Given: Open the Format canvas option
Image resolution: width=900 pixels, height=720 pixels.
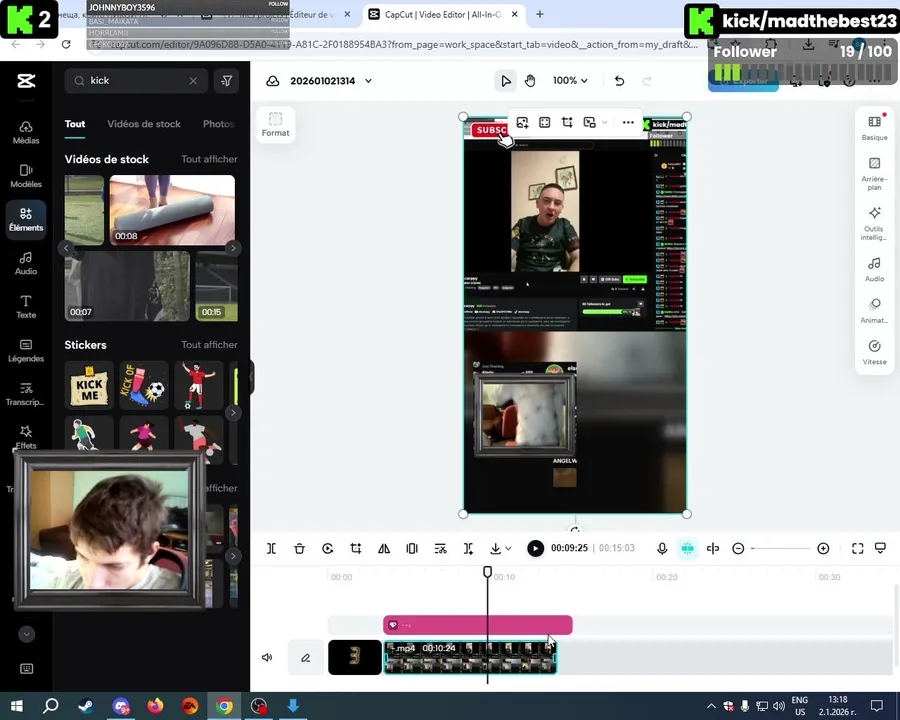Looking at the screenshot, I should 276,124.
